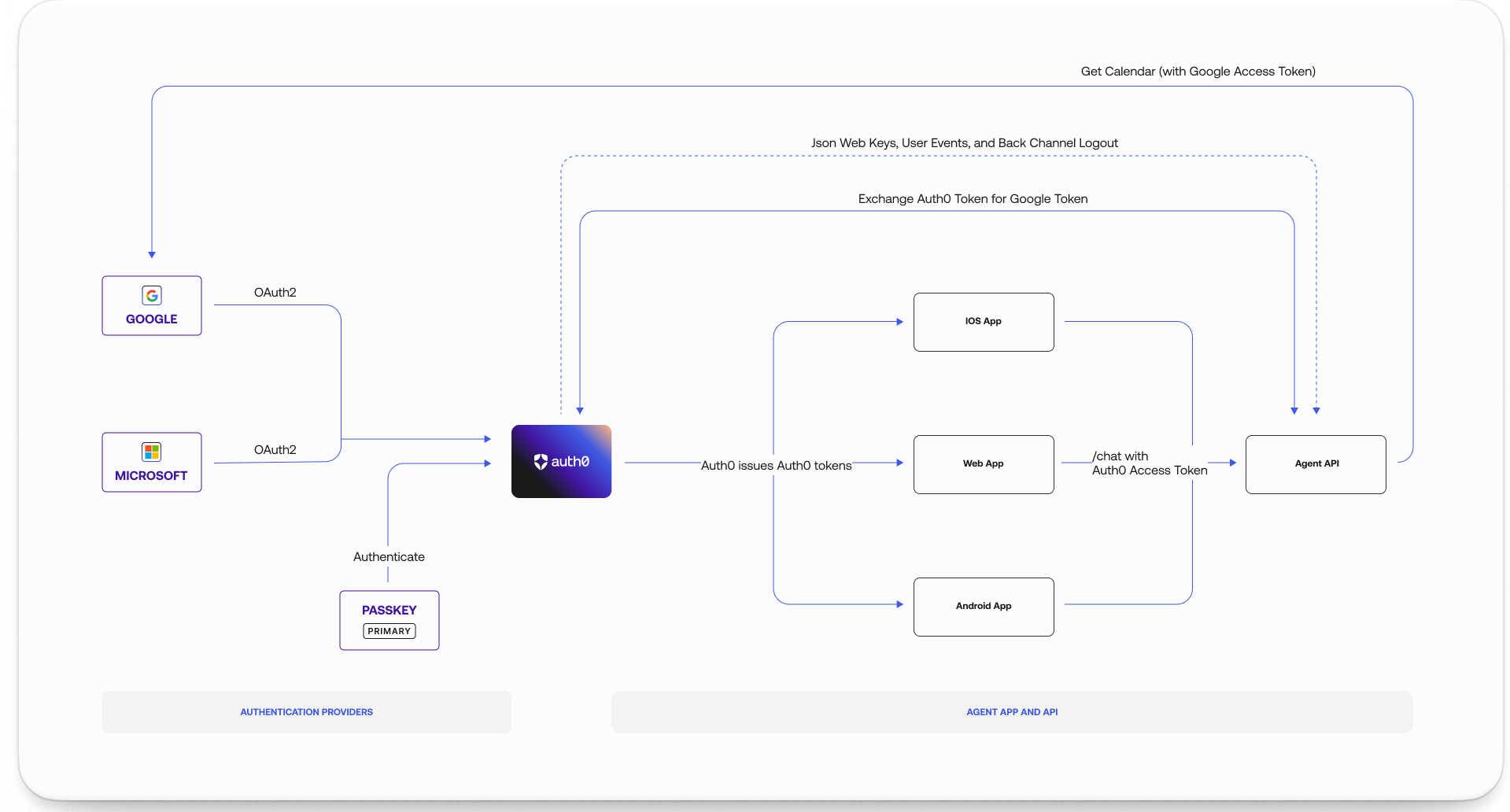
Task: Click the Authenticate label above Passkey
Action: click(389, 557)
